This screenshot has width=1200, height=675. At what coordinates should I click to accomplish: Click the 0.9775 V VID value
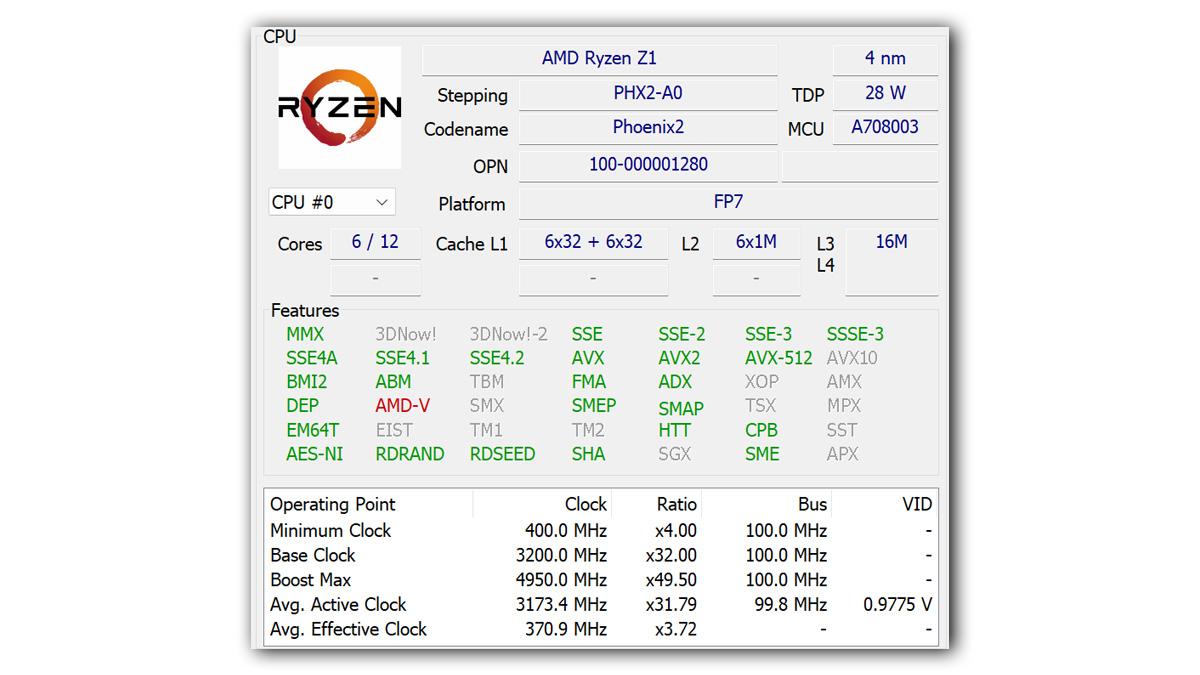(897, 605)
